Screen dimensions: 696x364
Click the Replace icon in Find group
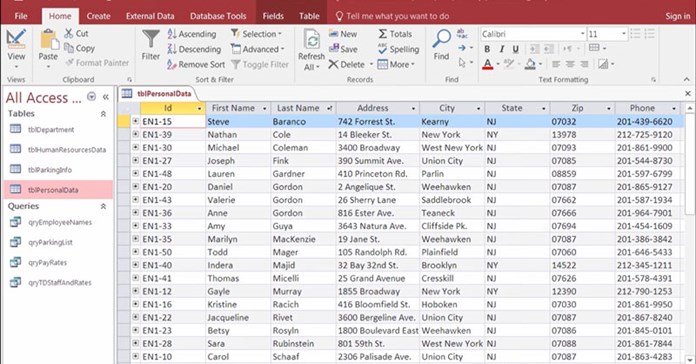click(462, 33)
